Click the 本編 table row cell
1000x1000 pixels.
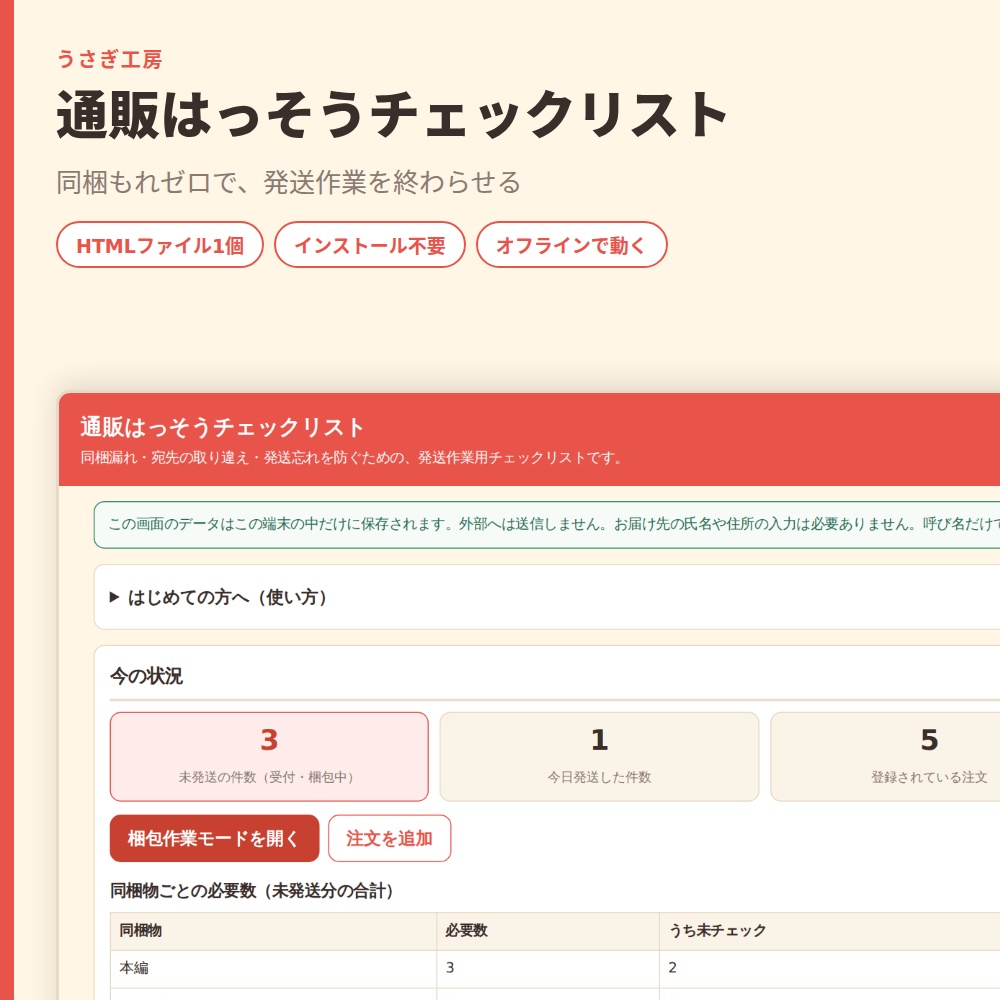coord(273,969)
